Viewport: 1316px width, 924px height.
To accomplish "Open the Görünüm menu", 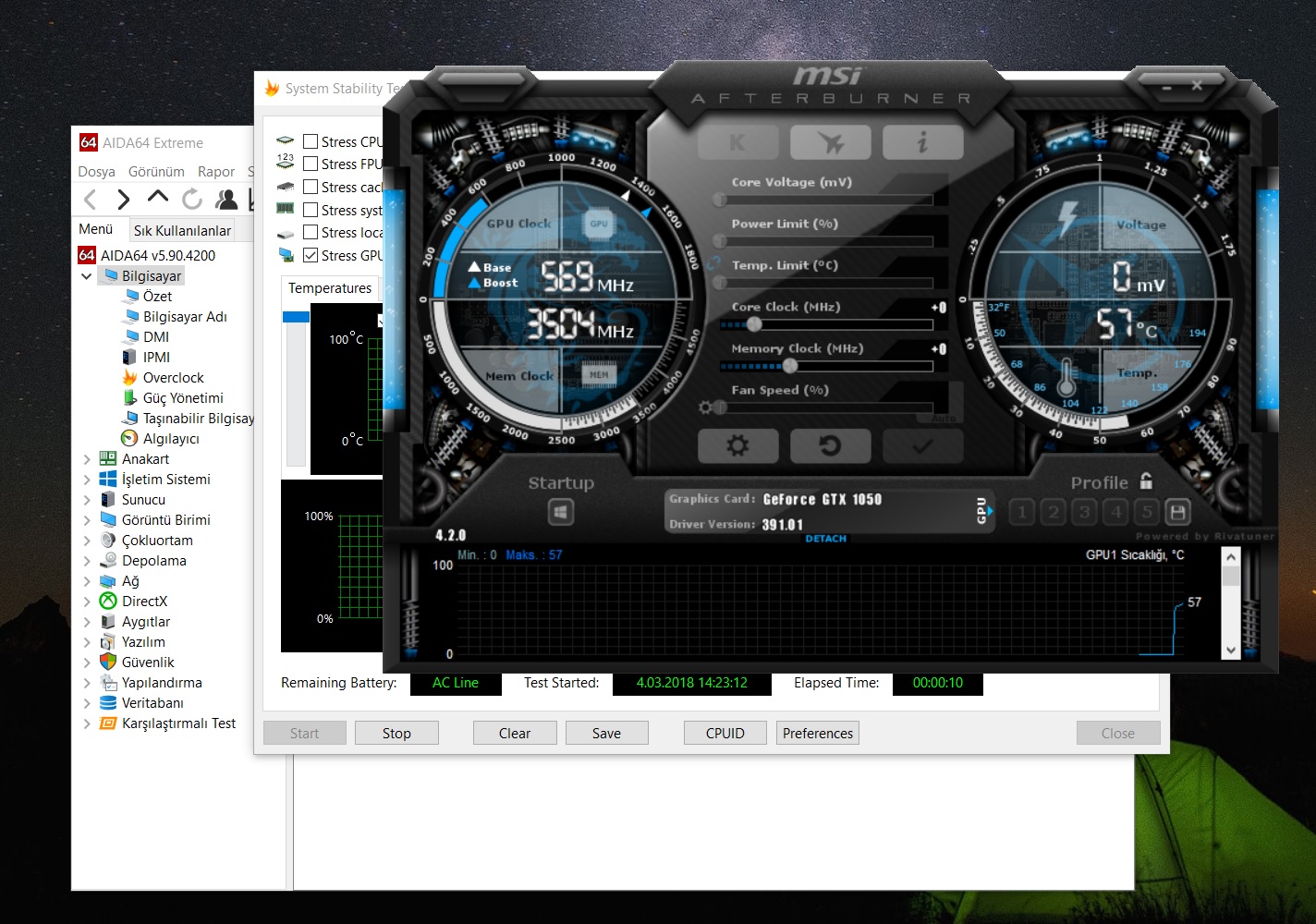I will coord(156,172).
